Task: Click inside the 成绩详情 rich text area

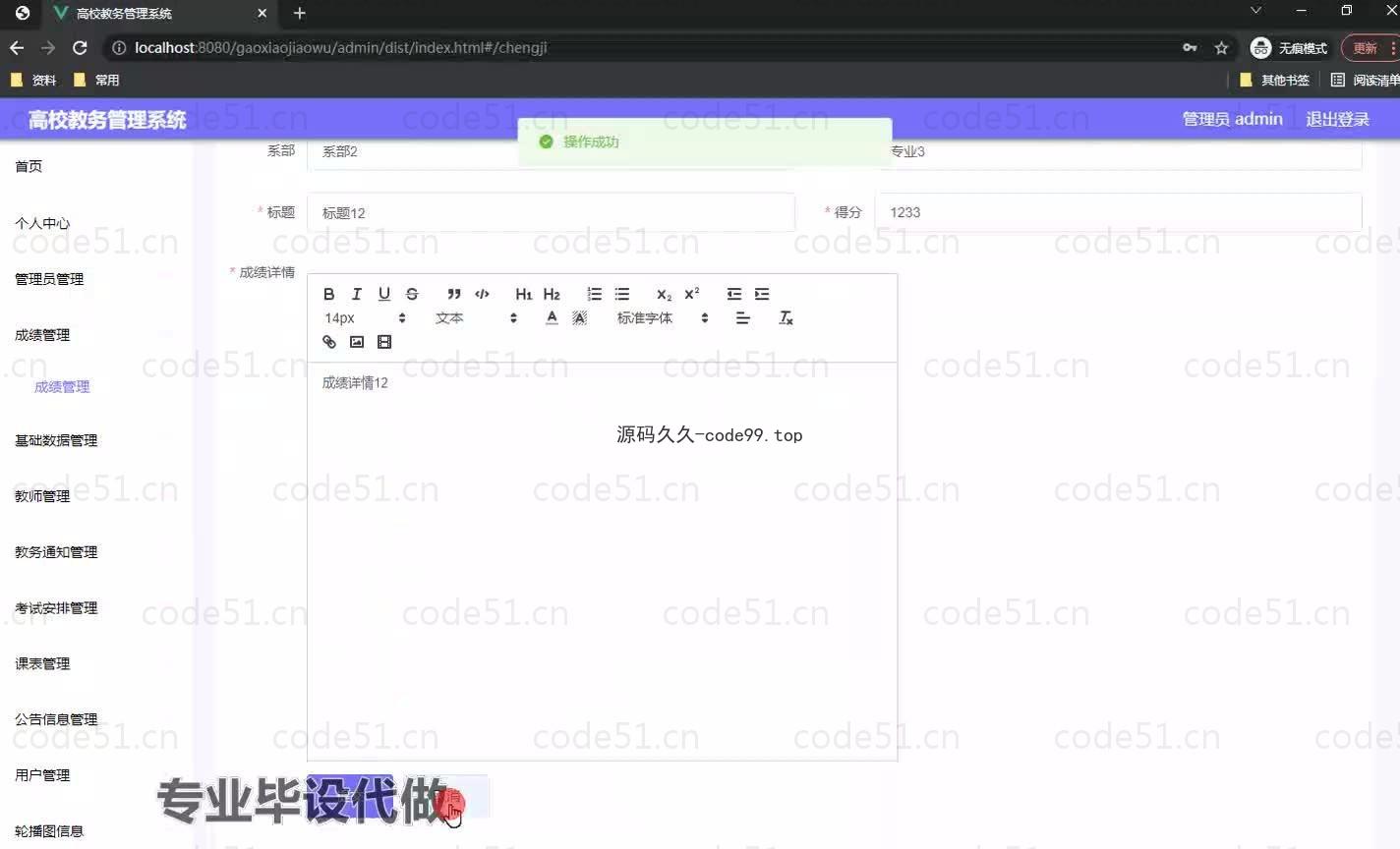Action: point(602,561)
